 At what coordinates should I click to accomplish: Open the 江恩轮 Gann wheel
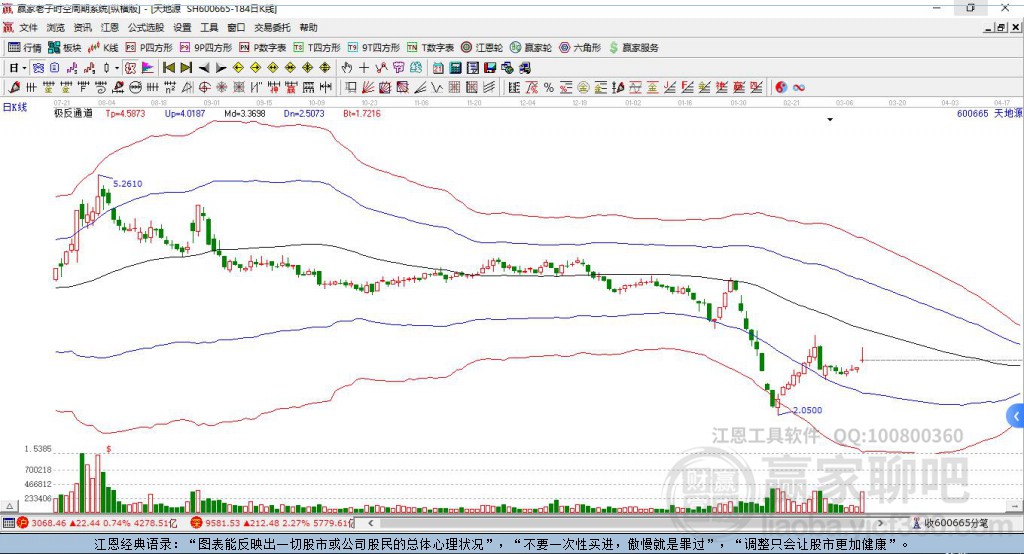(x=482, y=48)
